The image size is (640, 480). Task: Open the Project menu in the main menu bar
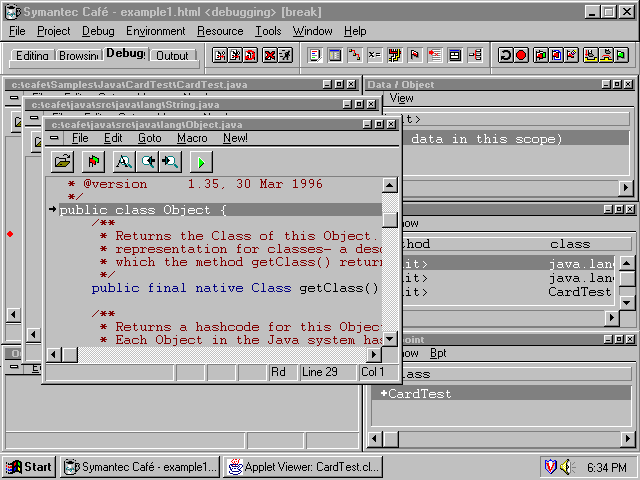pos(53,31)
